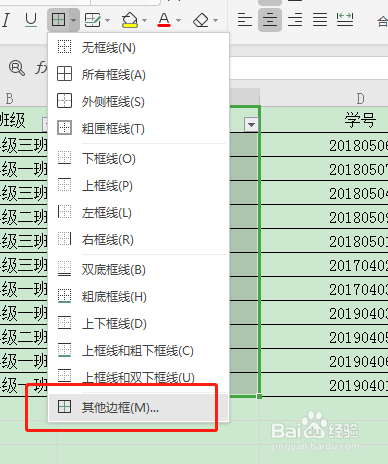The height and width of the screenshot is (464, 388).
Task: Apply 下框线(O) bottom border
Action: (139, 158)
